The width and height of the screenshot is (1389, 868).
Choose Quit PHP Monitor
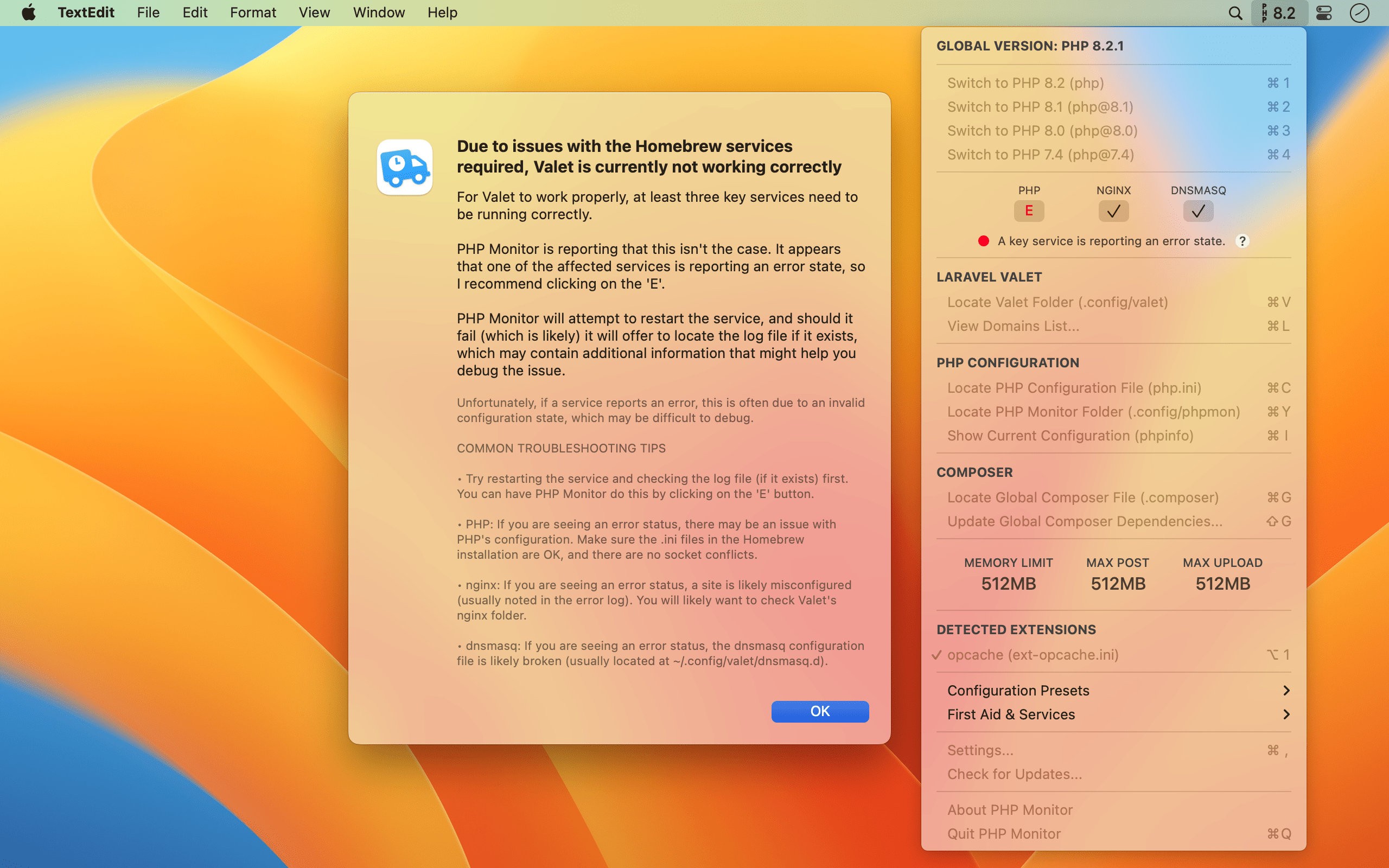coord(1113,834)
